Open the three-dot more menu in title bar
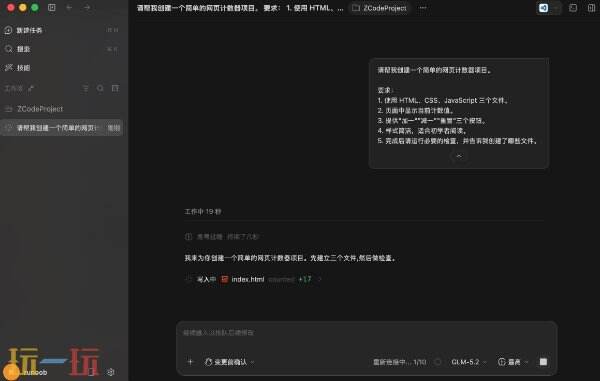This screenshot has width=600, height=381. pyautogui.click(x=423, y=8)
